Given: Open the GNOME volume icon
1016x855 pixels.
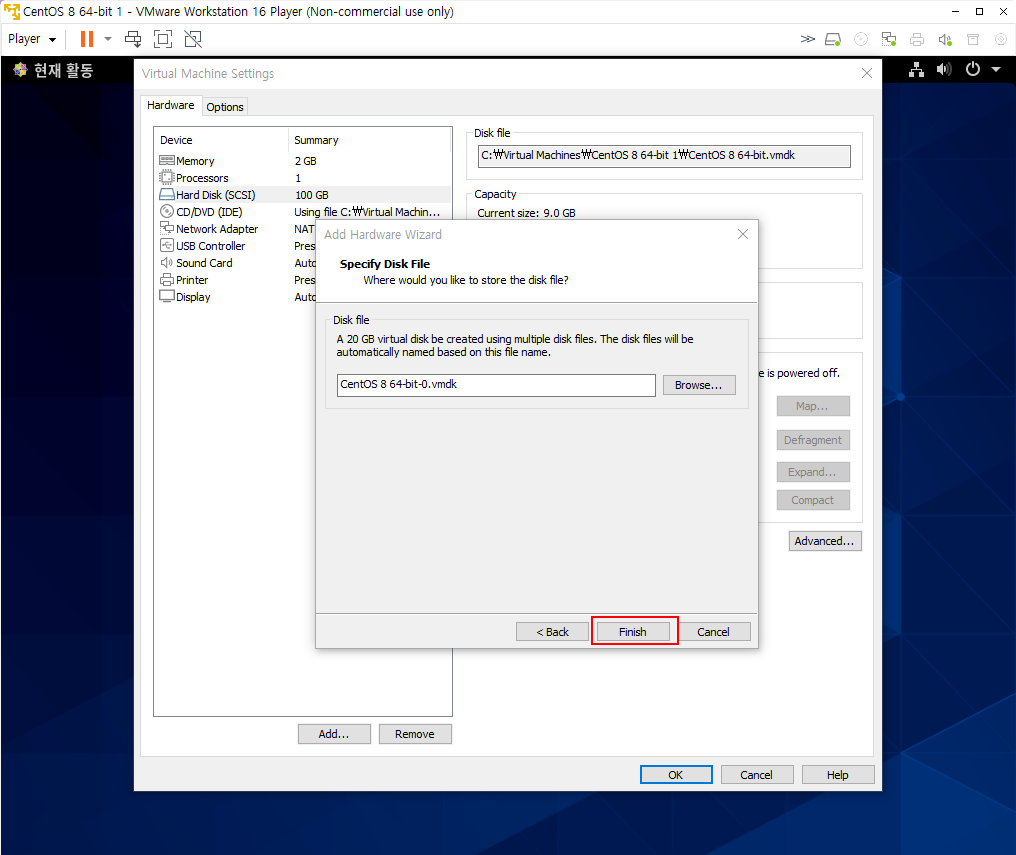Looking at the screenshot, I should (944, 69).
